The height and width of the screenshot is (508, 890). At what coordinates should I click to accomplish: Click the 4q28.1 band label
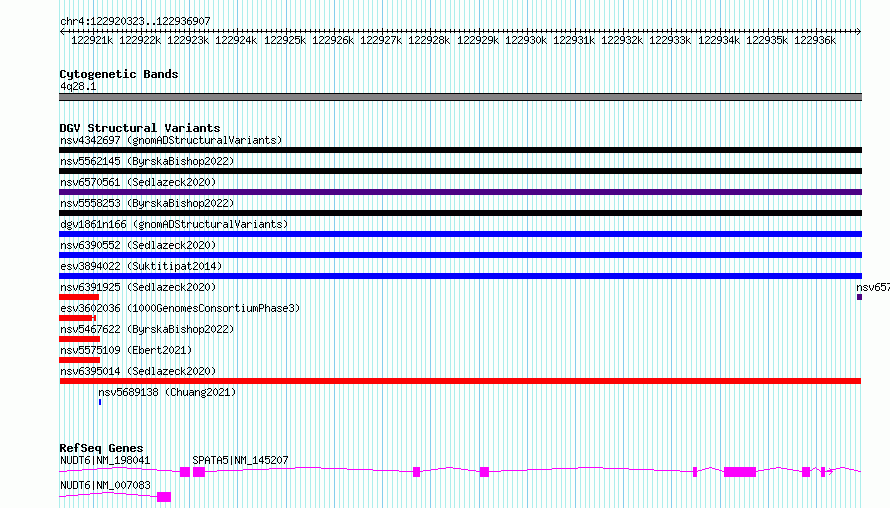click(x=78, y=86)
